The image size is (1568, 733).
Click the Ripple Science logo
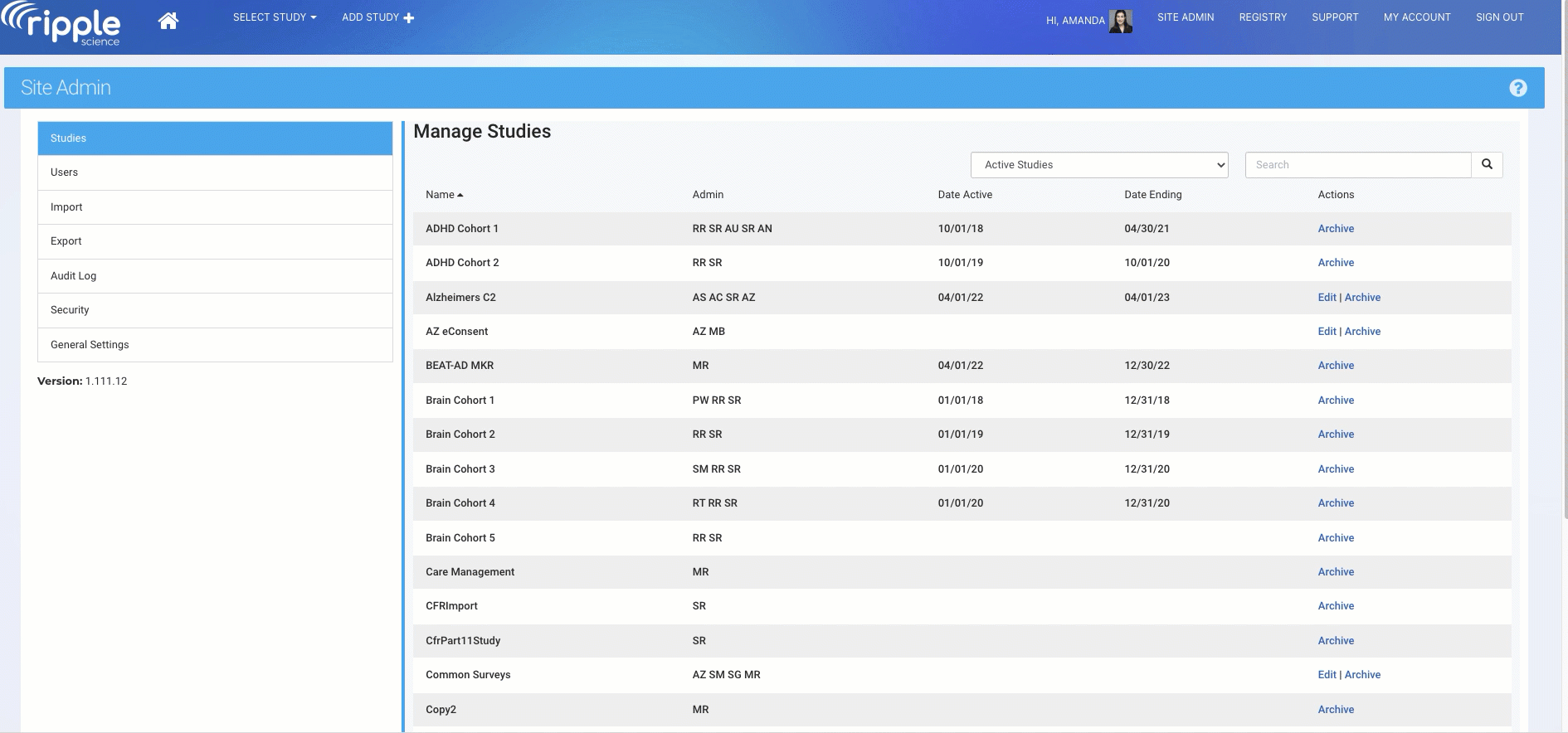(63, 25)
